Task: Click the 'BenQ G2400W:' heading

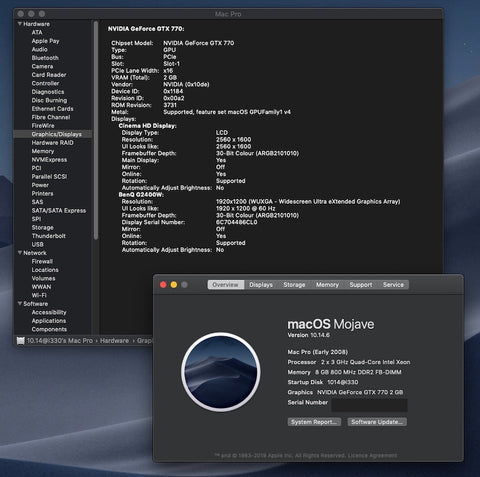Action: point(141,195)
